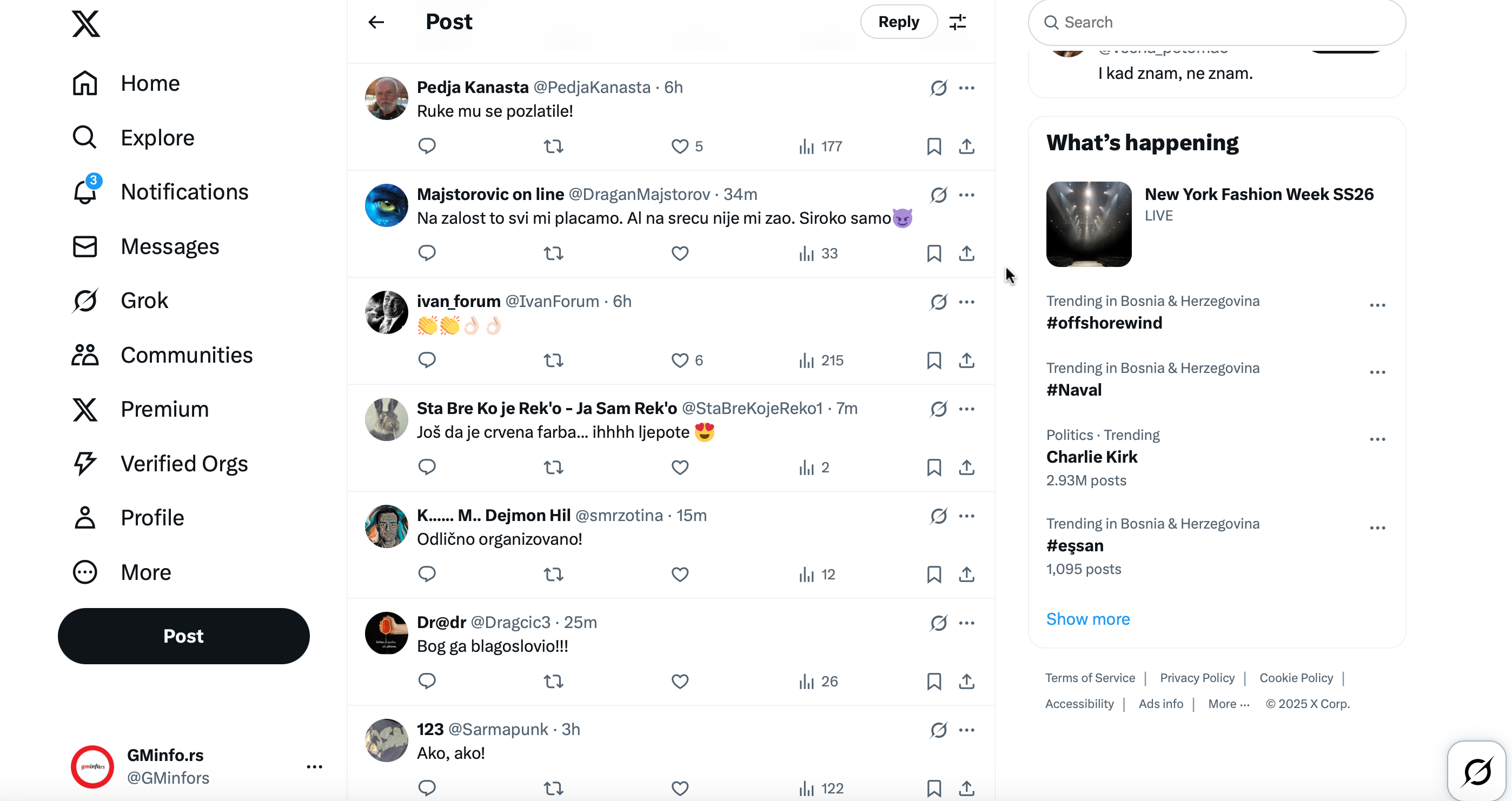Bookmark ivan_forum's post

[x=933, y=360]
